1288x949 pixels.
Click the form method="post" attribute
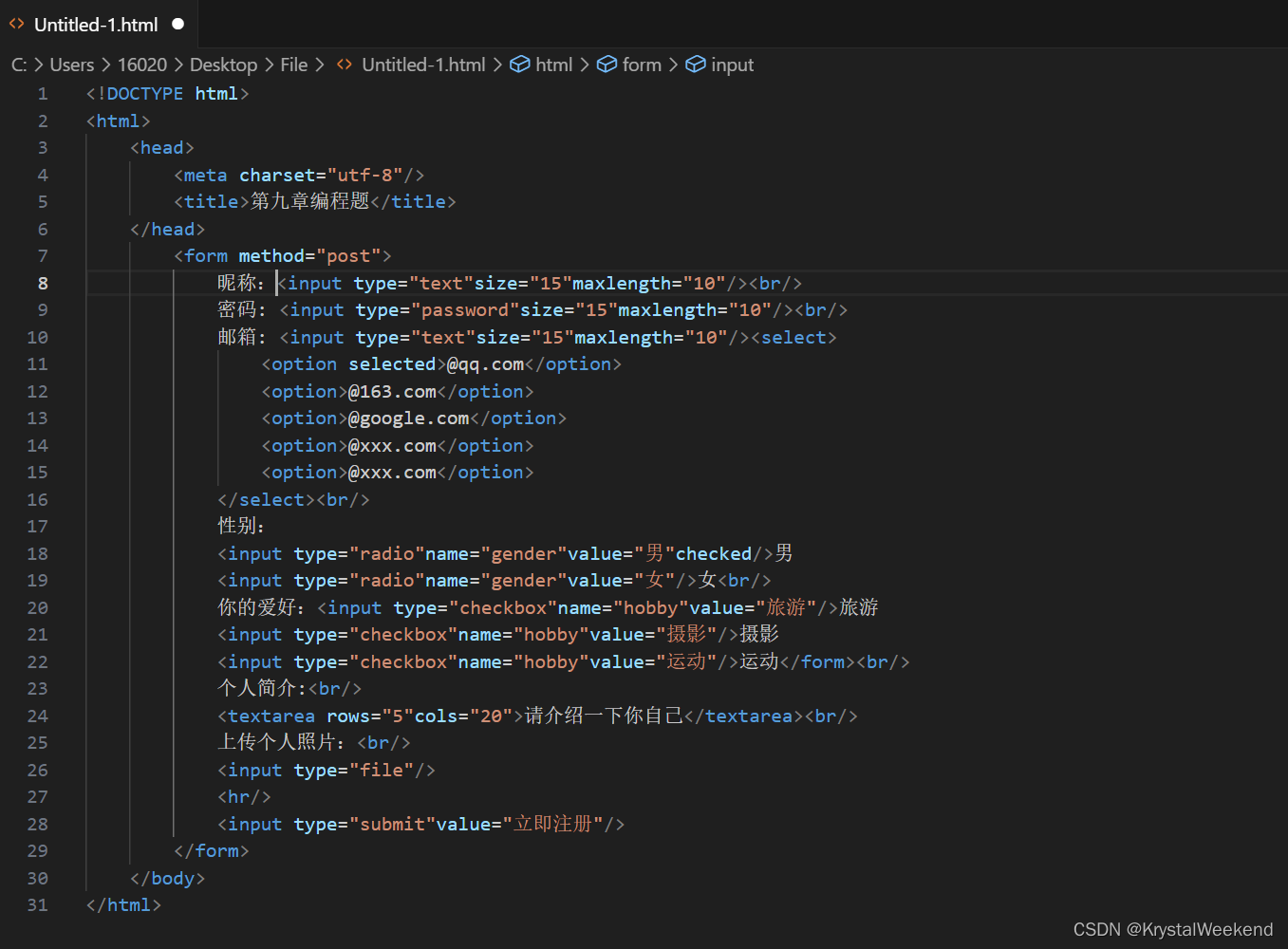(x=309, y=256)
